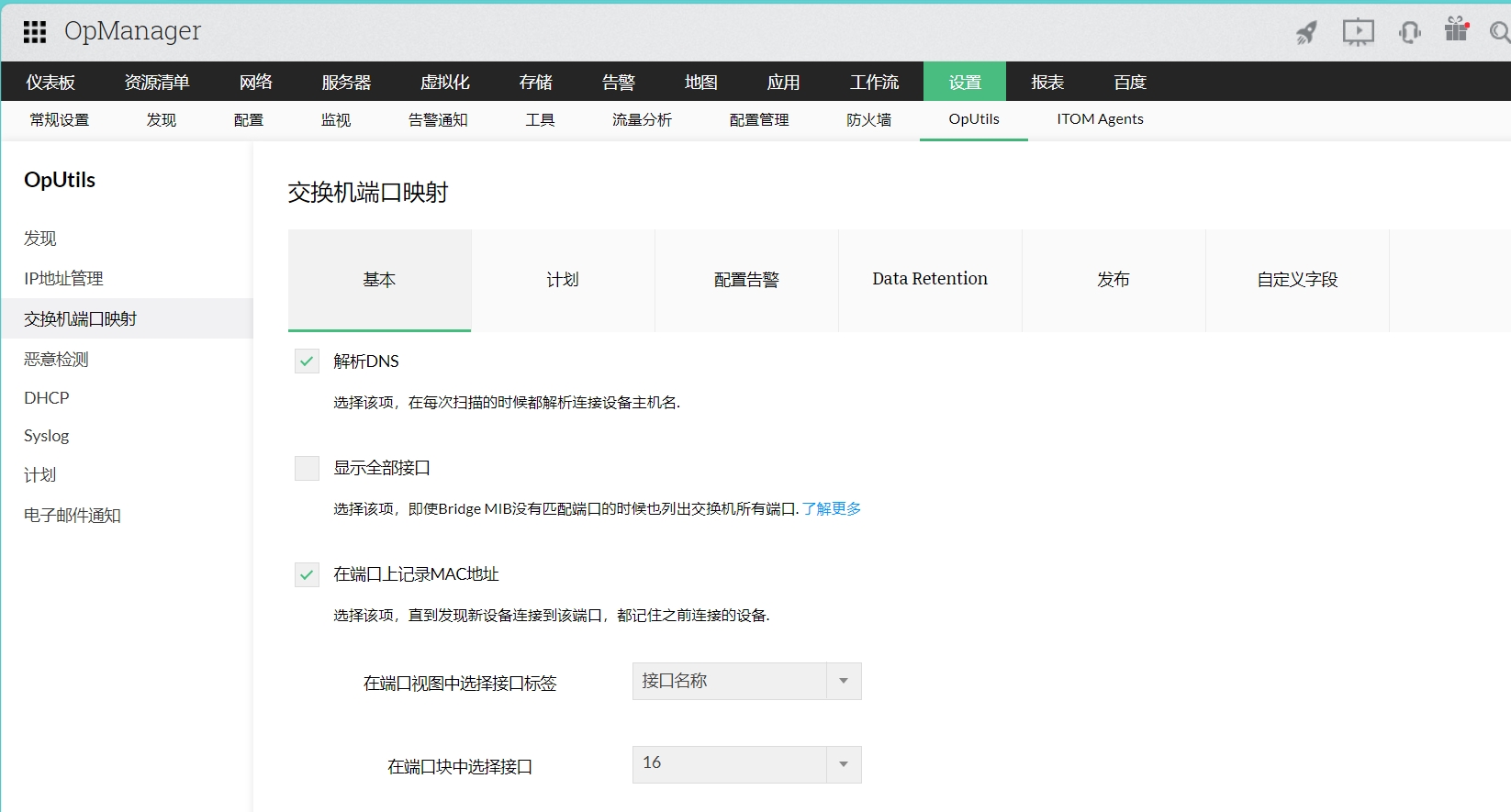Select the 配置告警 tab
The height and width of the screenshot is (812, 1511).
(746, 280)
